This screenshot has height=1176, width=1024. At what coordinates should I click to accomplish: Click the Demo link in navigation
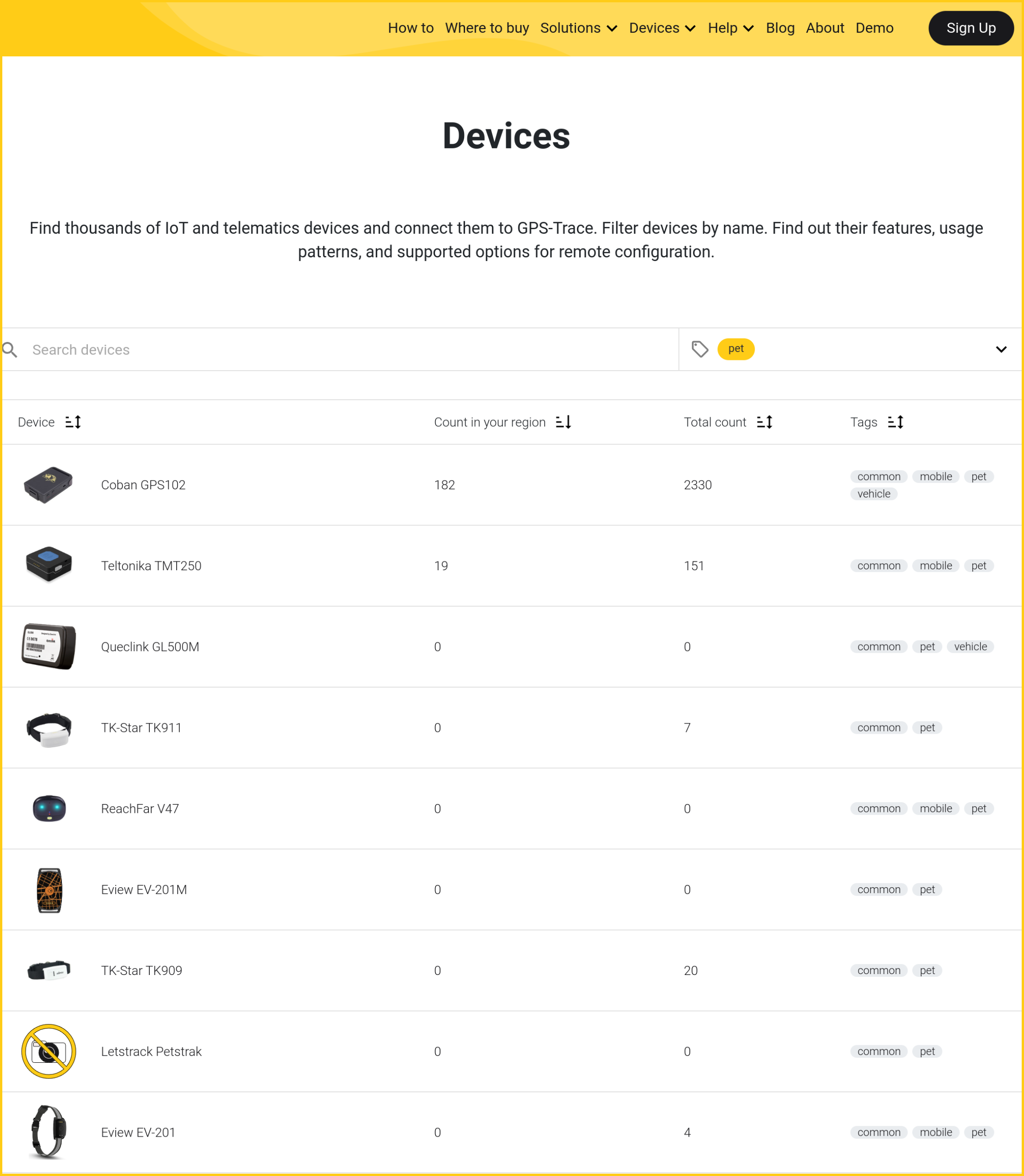tap(874, 27)
